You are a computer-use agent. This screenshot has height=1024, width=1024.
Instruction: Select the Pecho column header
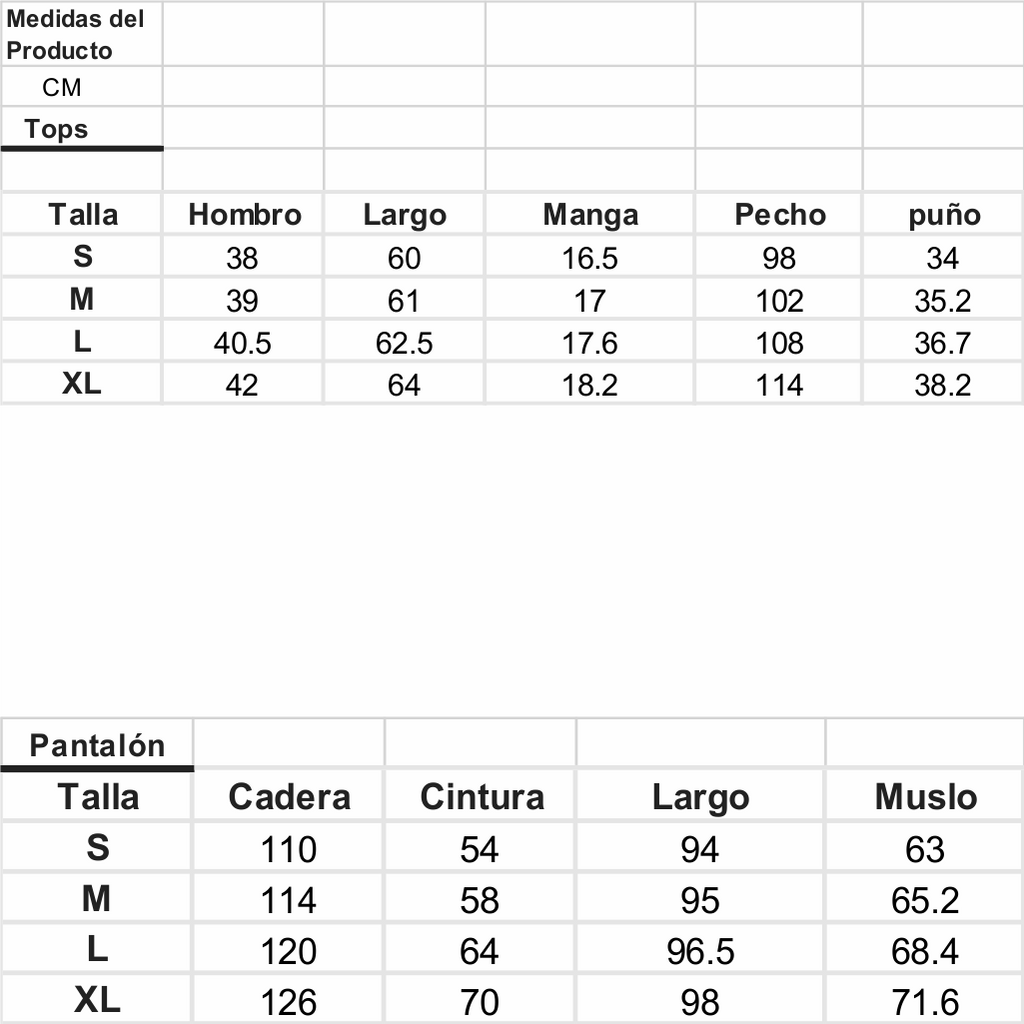[x=779, y=214]
